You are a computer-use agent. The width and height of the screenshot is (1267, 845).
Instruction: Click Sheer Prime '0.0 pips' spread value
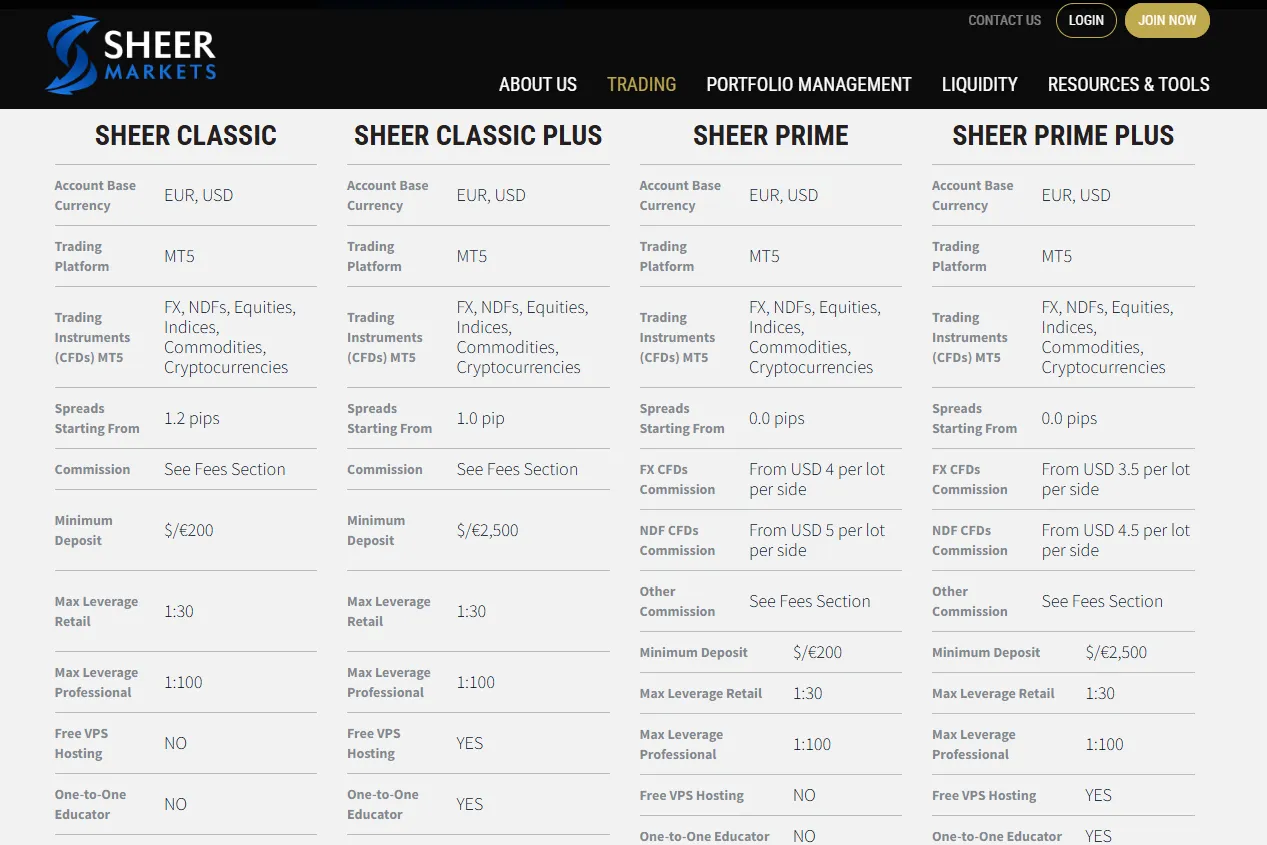coord(777,418)
